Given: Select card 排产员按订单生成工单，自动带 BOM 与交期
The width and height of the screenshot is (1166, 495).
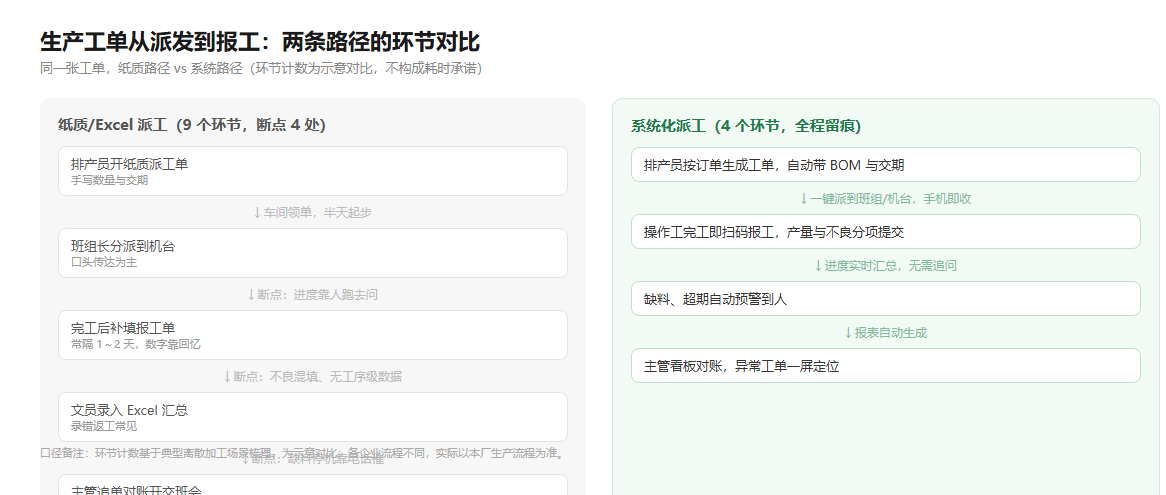Looking at the screenshot, I should coord(886,164).
